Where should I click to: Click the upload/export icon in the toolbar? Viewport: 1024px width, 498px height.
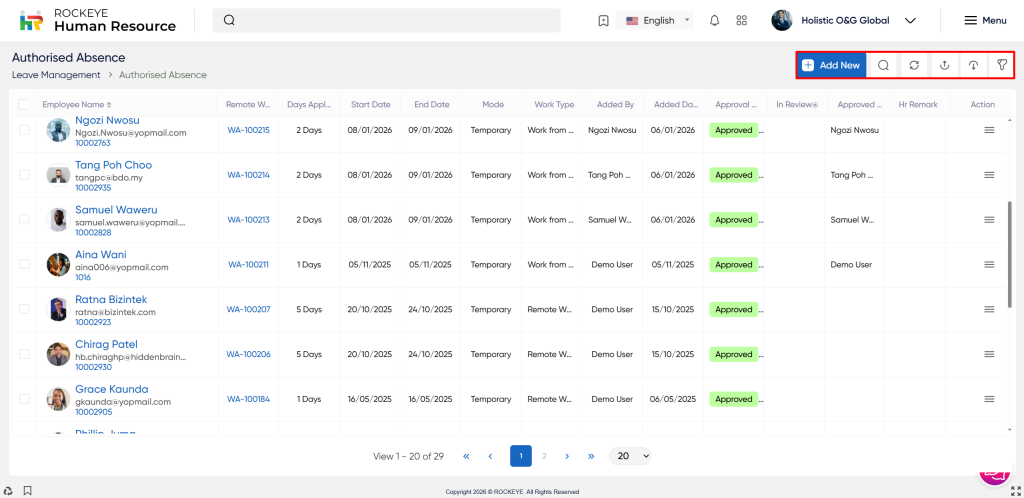coord(943,65)
